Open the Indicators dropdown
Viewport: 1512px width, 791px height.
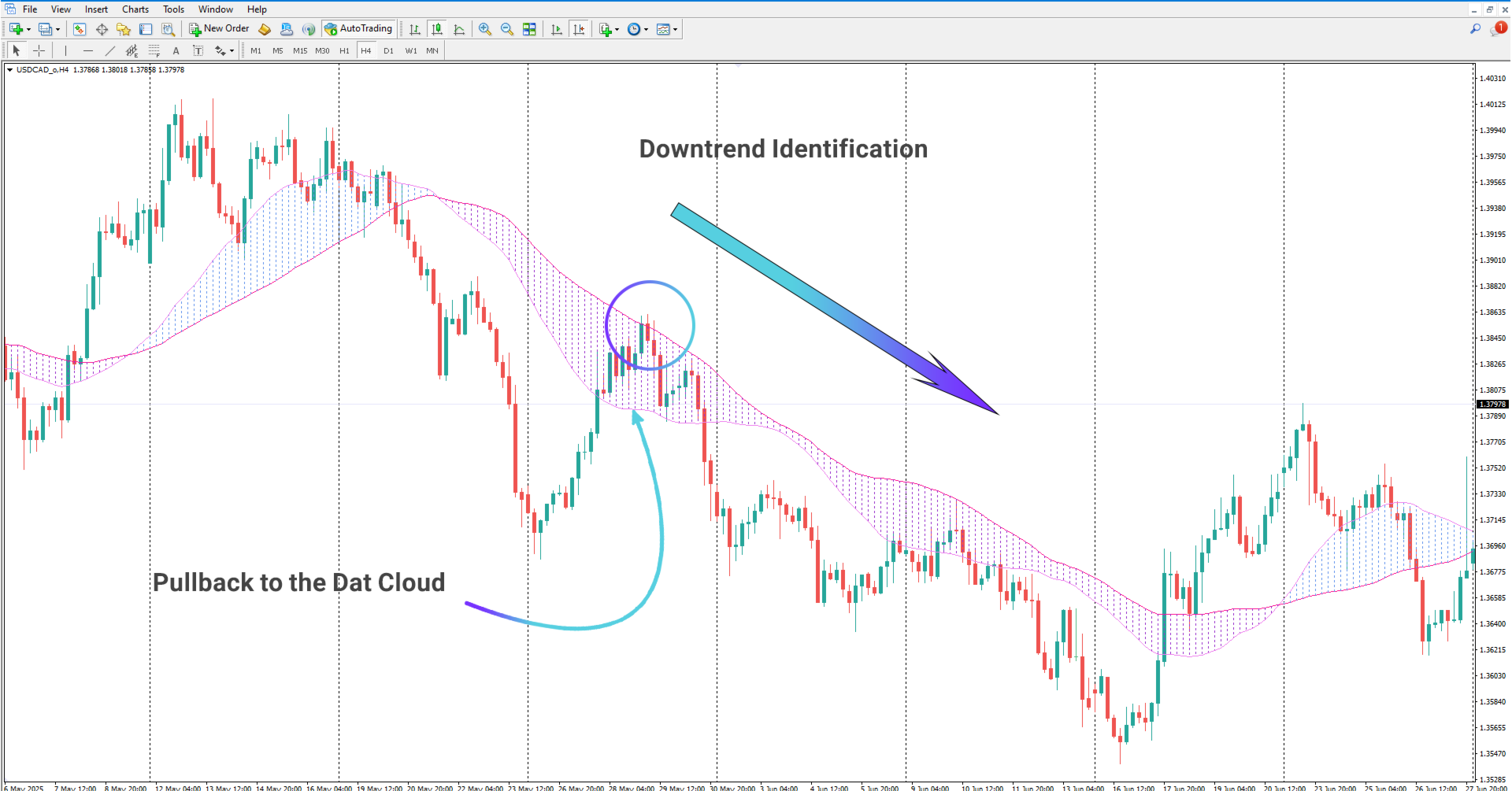point(608,29)
